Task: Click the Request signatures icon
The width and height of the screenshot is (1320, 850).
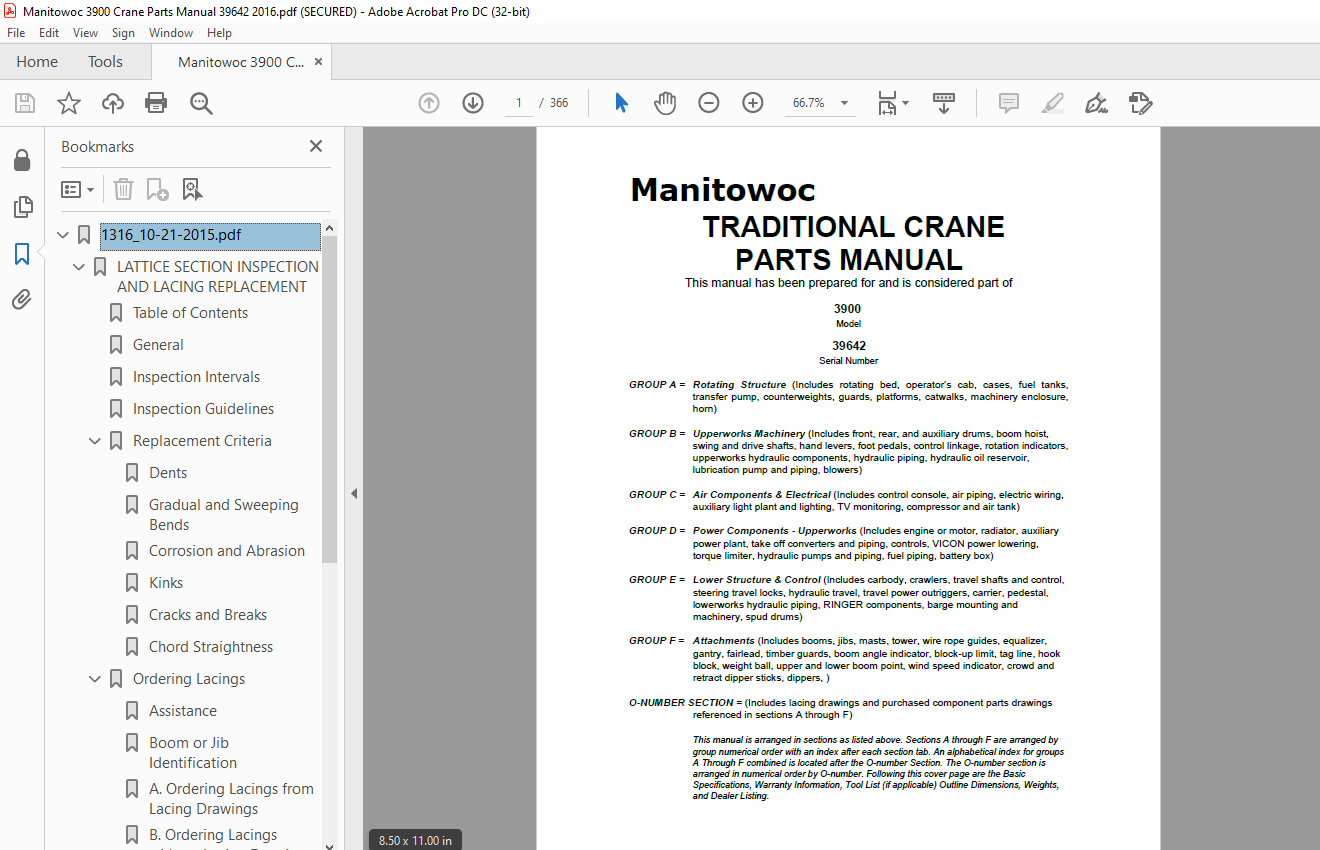Action: pos(1140,103)
